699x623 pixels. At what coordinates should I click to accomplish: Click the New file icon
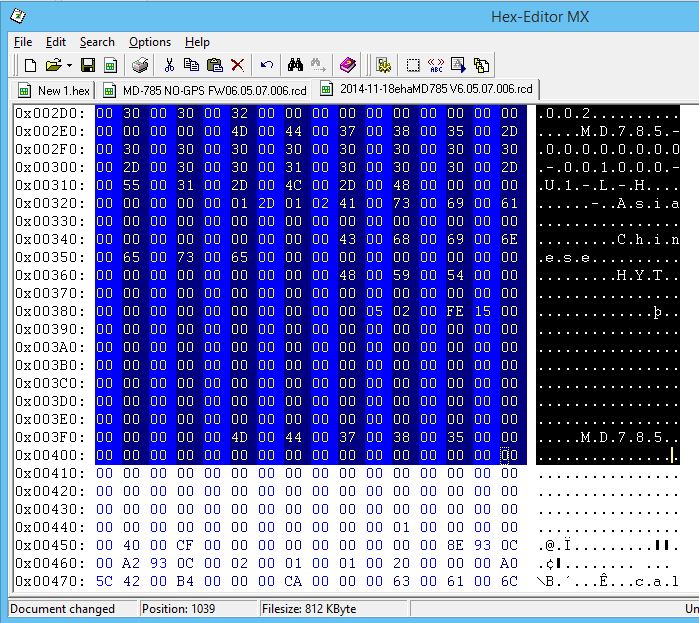(30, 66)
